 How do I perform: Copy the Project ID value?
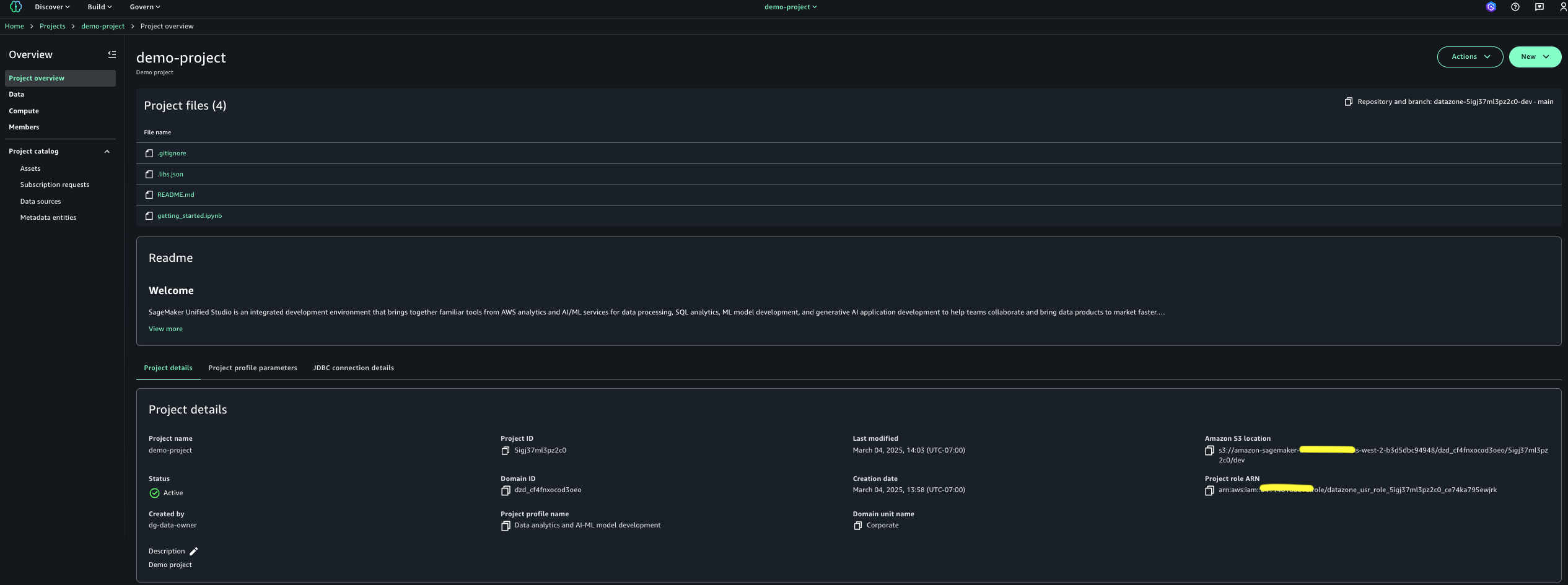point(506,451)
